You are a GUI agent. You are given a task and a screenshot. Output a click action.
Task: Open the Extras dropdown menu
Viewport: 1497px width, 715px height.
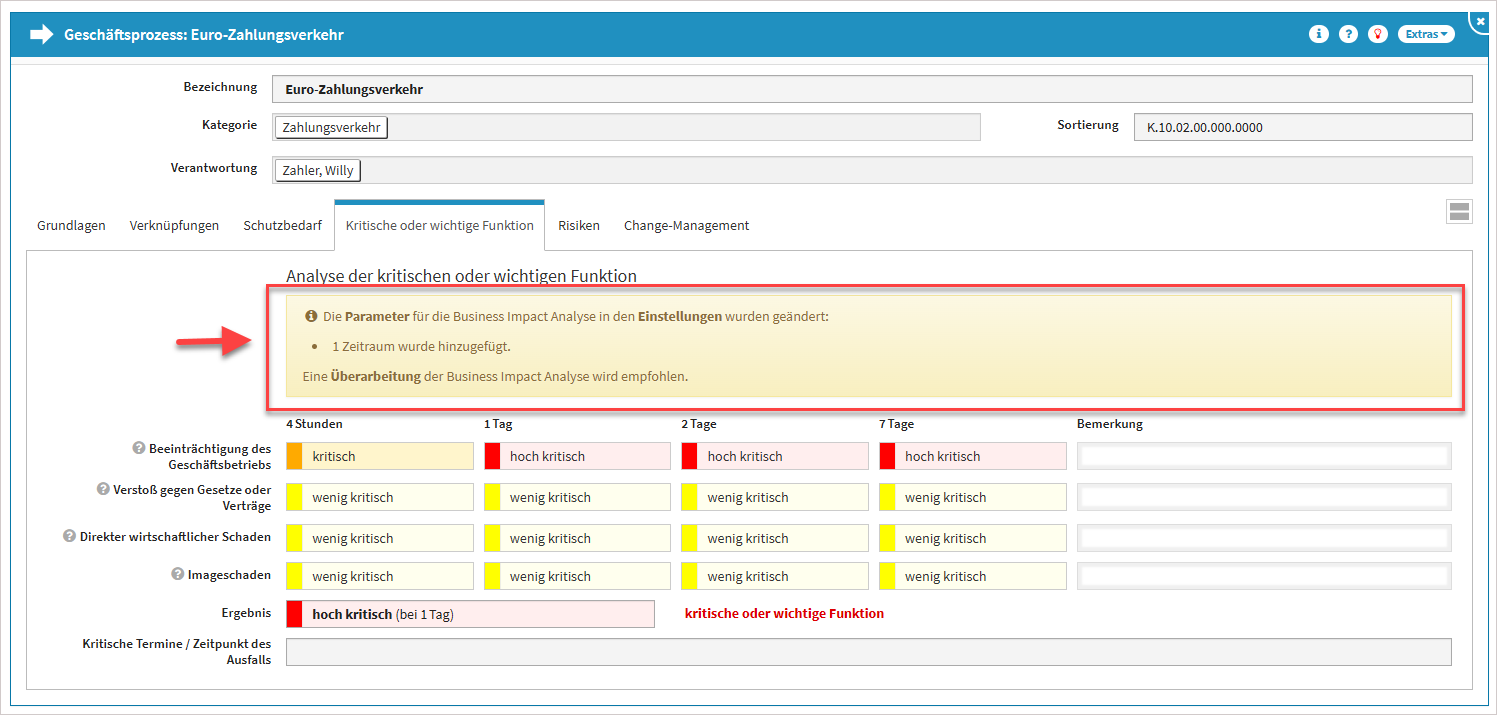tap(1426, 34)
